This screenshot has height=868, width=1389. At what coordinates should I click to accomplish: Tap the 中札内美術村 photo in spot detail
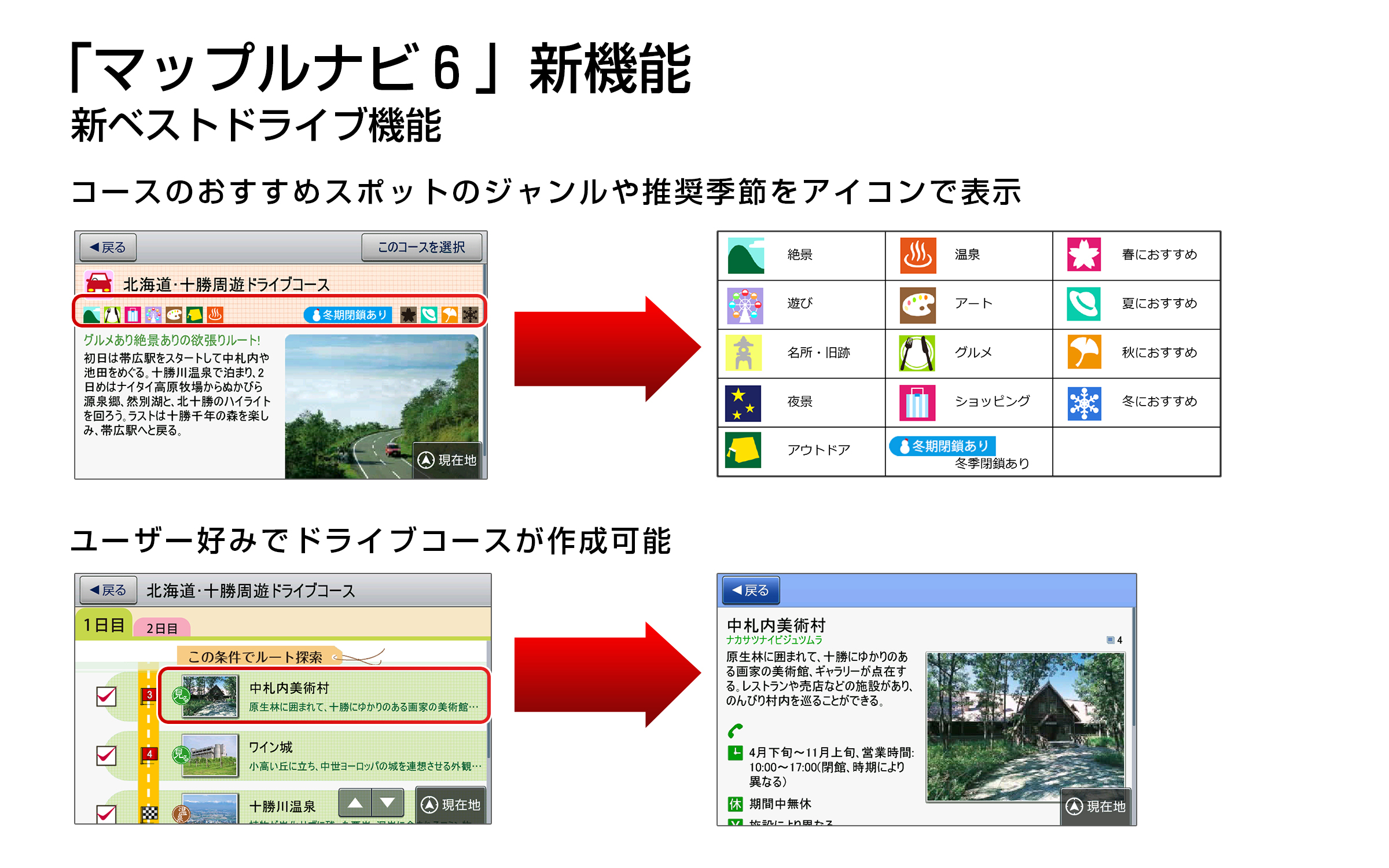1025,727
